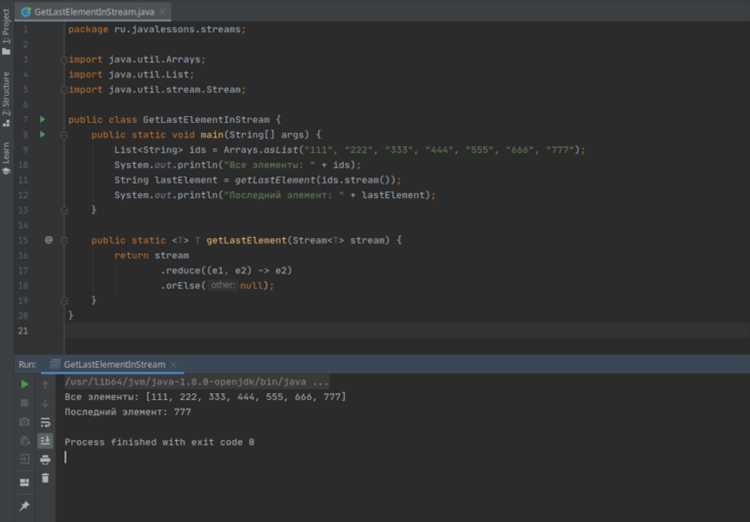
Task: Collapse the main method fold marker
Action: [x=64, y=135]
